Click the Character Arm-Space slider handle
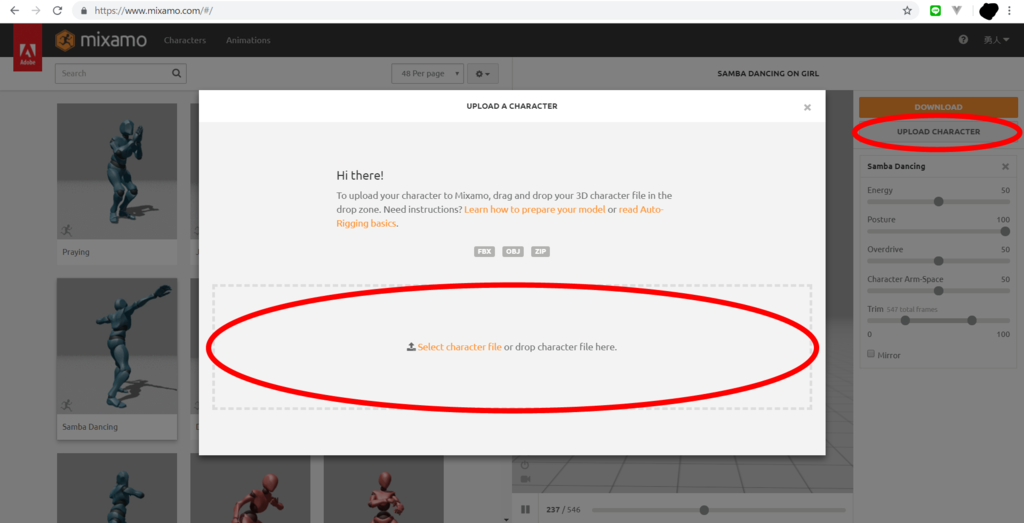Screen dimensions: 1024x523 [938, 291]
